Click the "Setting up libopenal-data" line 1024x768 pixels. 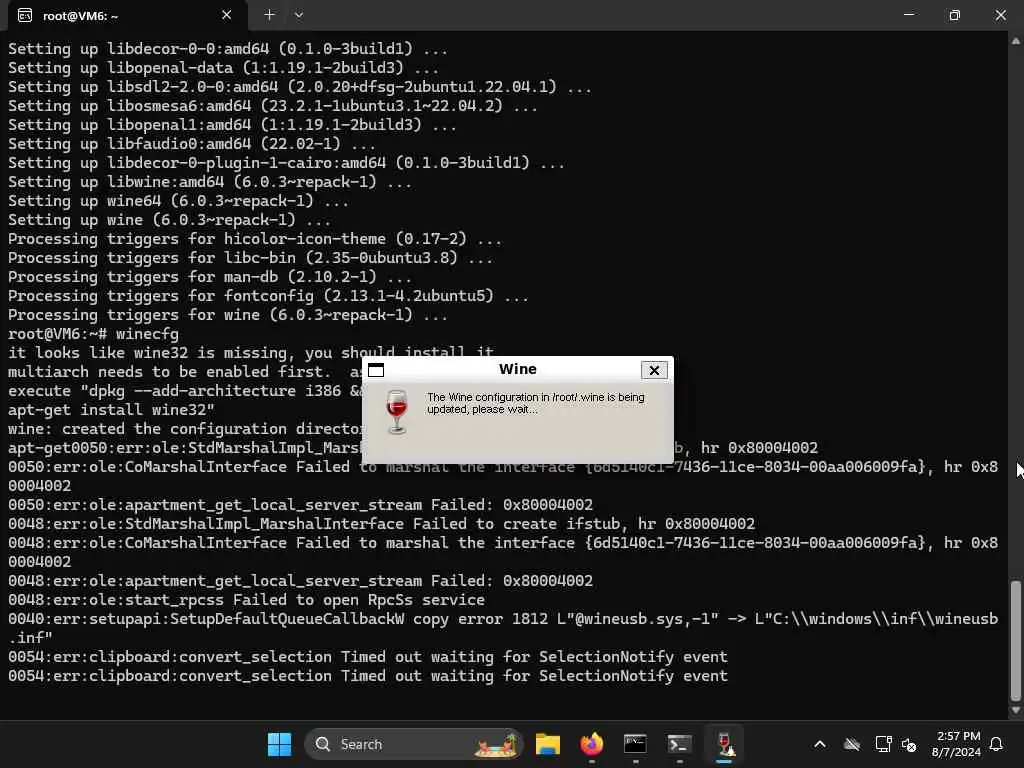coord(223,68)
